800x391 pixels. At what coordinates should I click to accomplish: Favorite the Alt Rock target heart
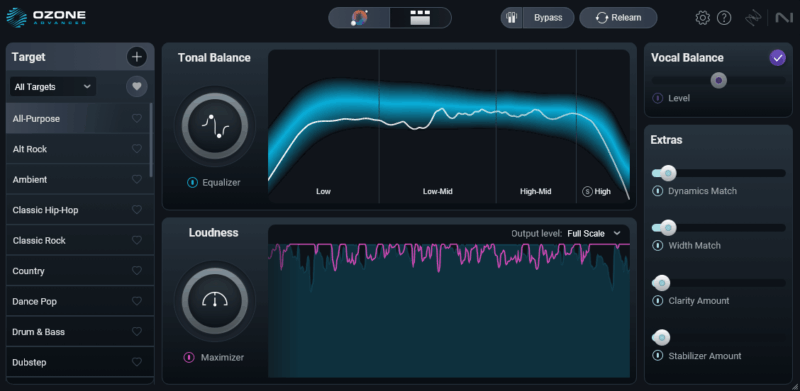[137, 149]
